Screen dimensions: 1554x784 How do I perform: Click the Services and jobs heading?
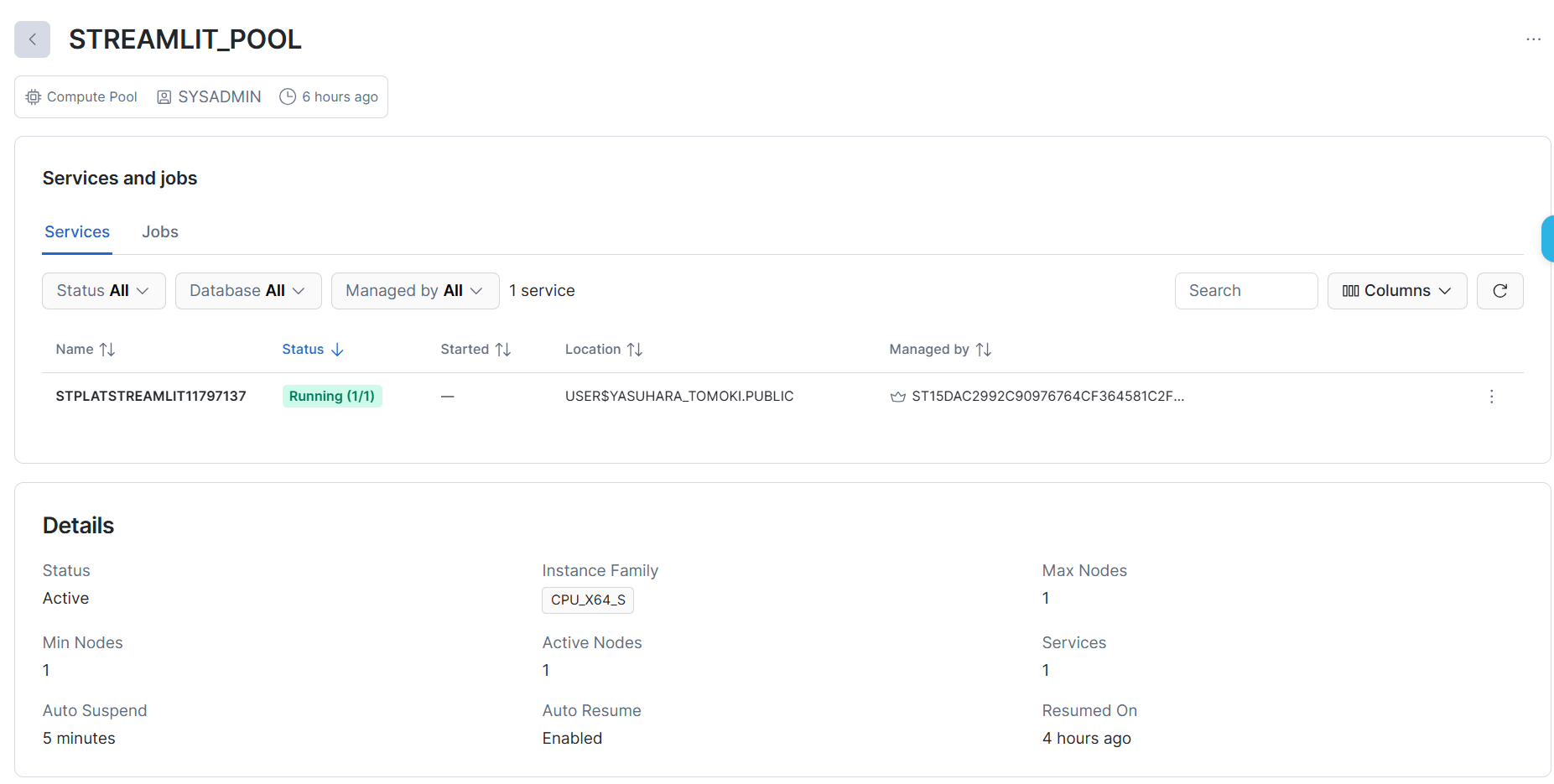120,179
